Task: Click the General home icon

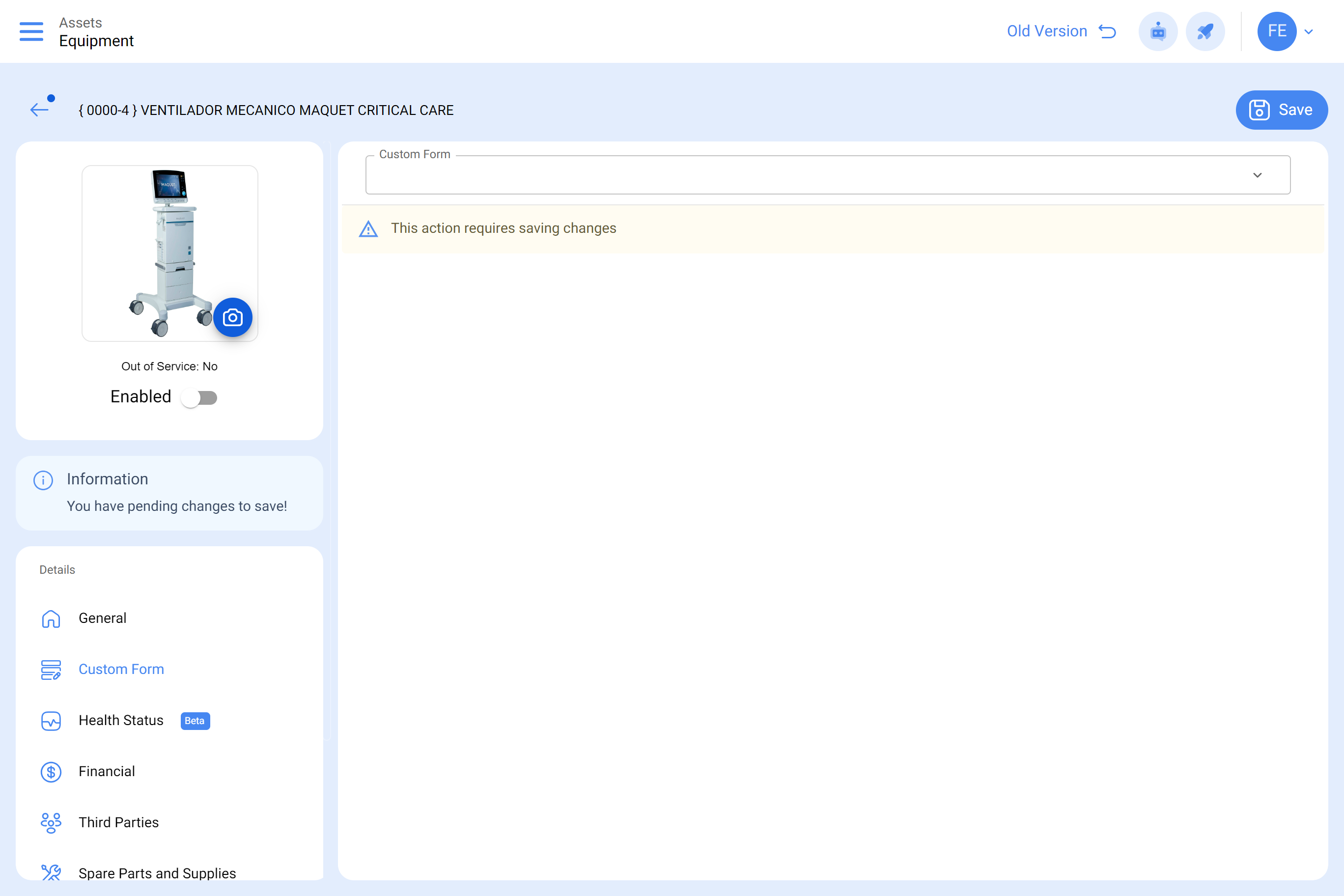Action: 51,618
